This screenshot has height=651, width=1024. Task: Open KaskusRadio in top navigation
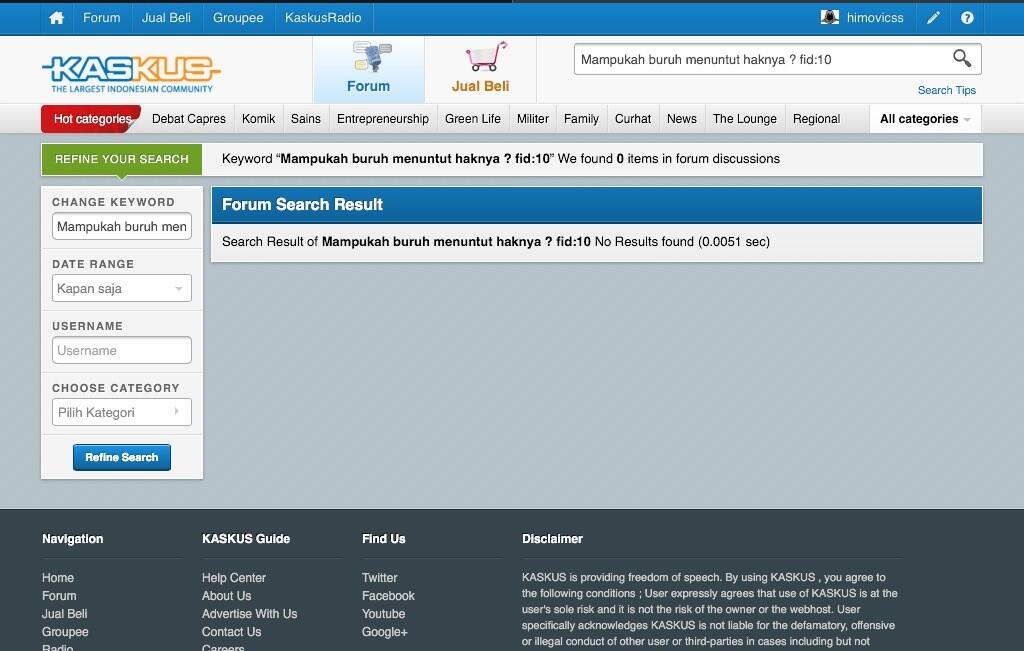[323, 18]
